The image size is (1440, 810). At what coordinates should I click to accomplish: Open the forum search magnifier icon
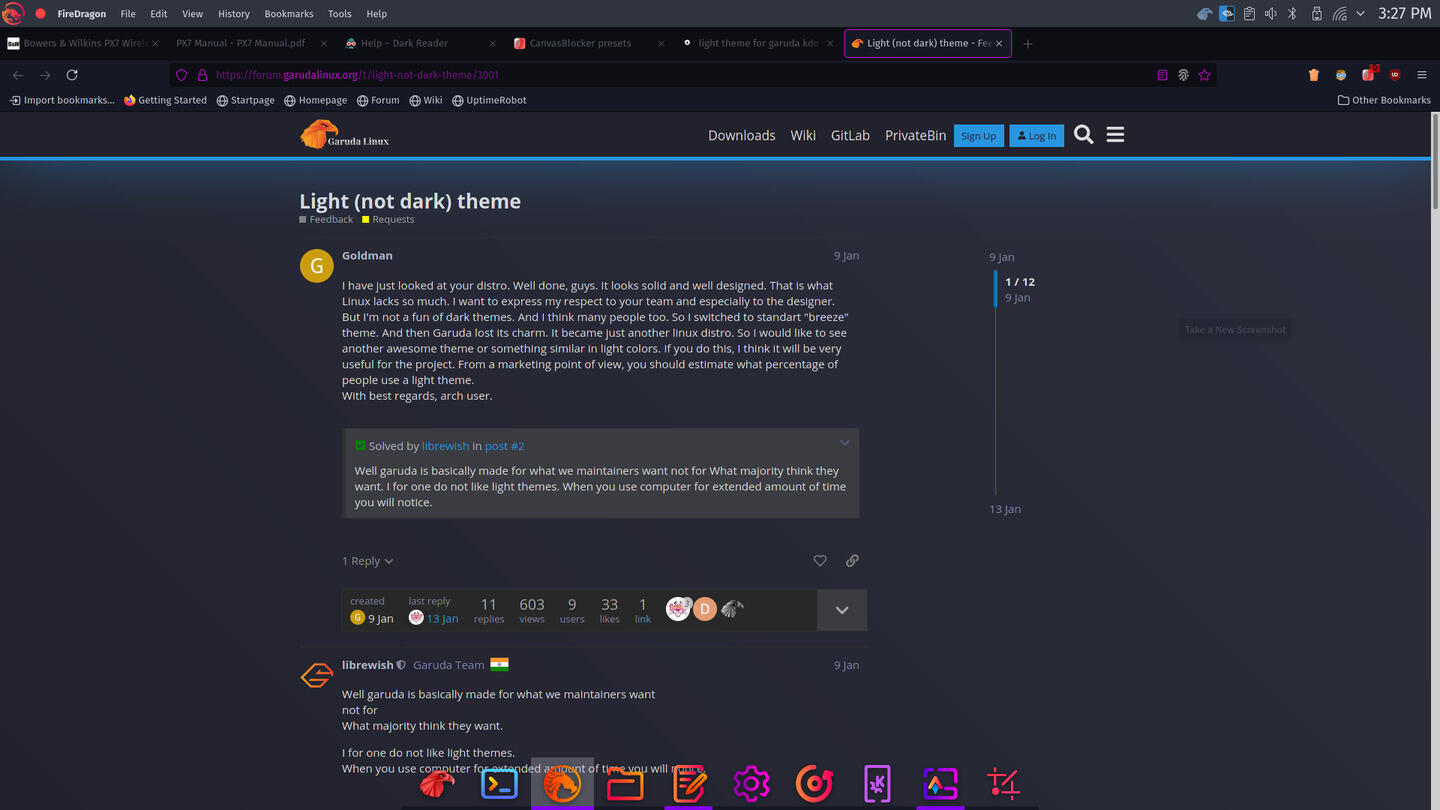[x=1084, y=135]
